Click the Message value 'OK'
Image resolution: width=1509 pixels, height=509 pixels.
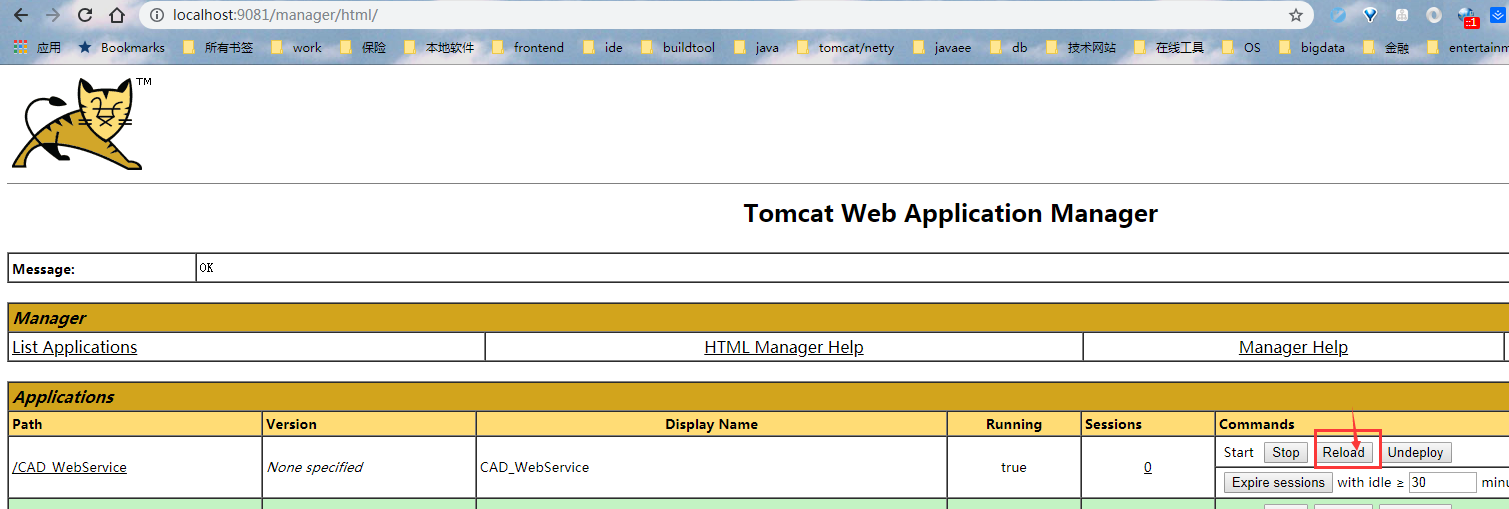pos(206,268)
